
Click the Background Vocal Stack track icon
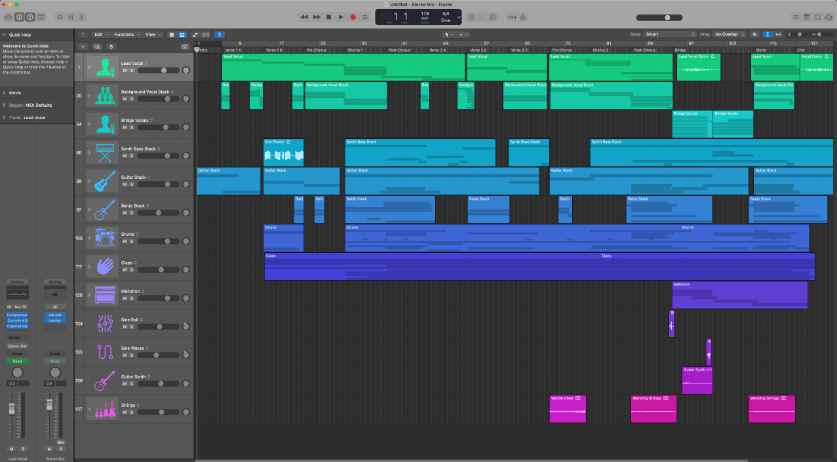(x=105, y=96)
